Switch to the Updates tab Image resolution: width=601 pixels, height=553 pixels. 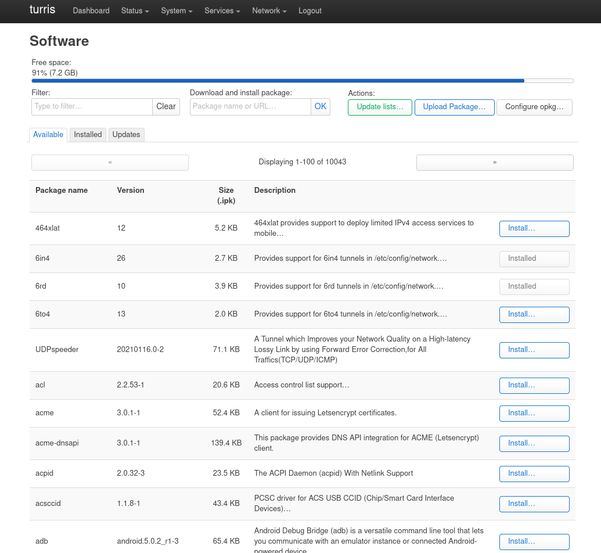(126, 134)
